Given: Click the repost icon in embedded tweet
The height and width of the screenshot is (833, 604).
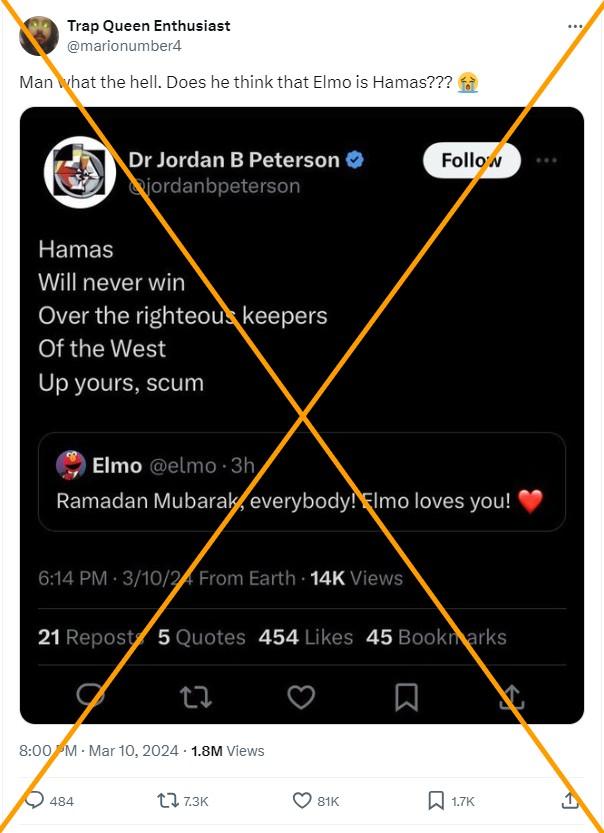Looking at the screenshot, I should pyautogui.click(x=196, y=696).
